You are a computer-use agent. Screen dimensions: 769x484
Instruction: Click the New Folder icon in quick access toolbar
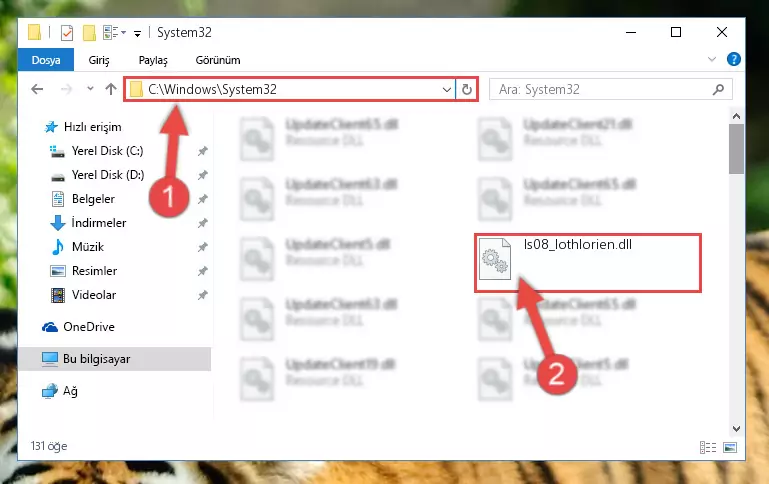tap(89, 33)
